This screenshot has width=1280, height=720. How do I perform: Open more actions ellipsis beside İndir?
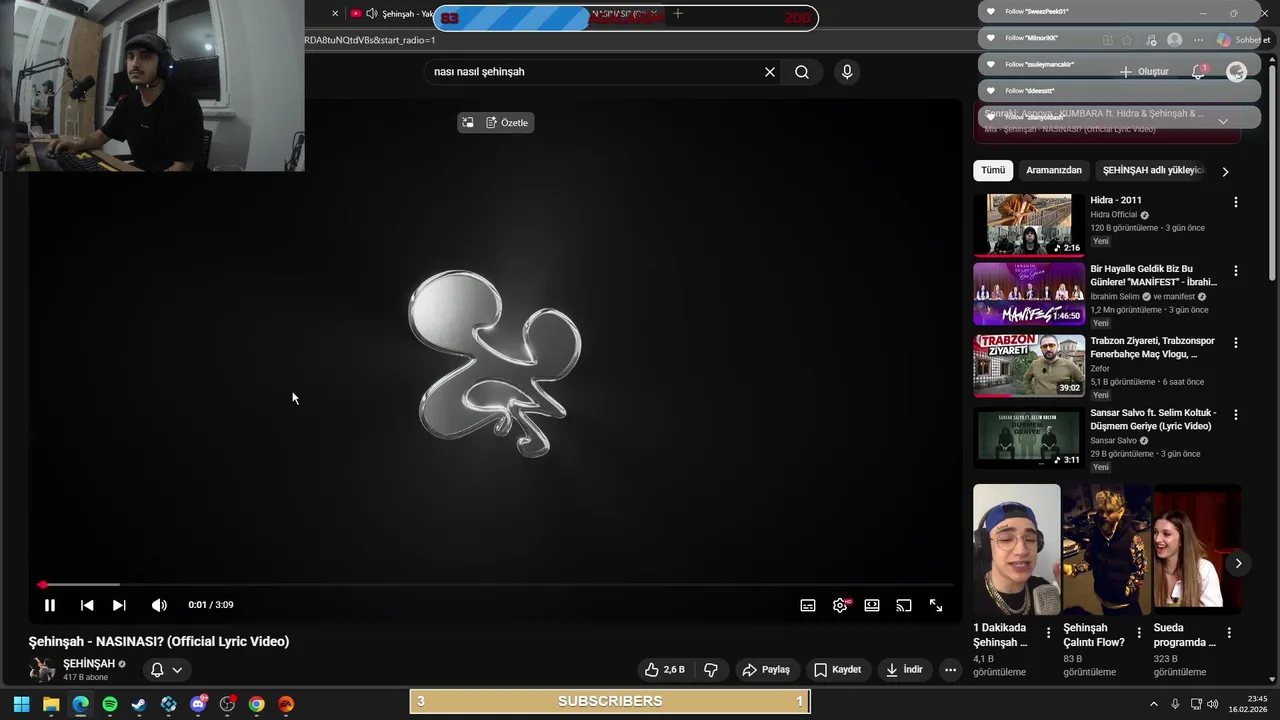point(950,670)
